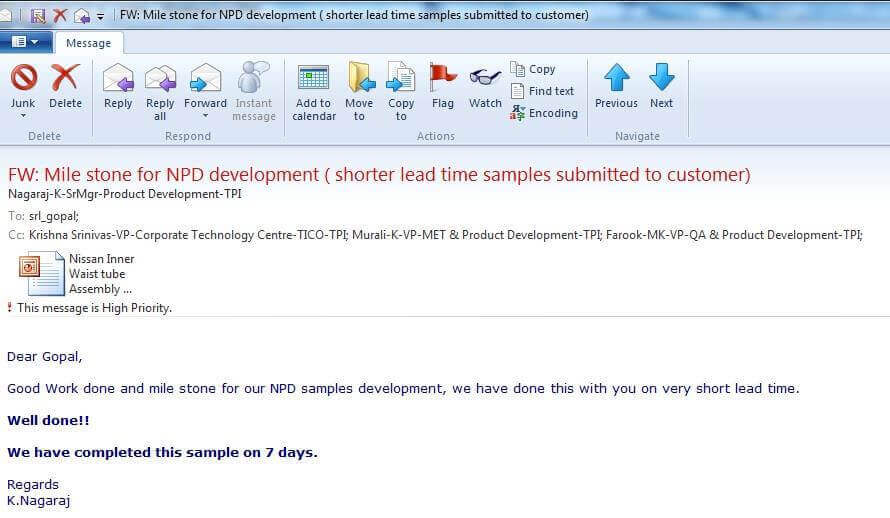The image size is (890, 518).
Task: Forward this message
Action: tap(205, 85)
